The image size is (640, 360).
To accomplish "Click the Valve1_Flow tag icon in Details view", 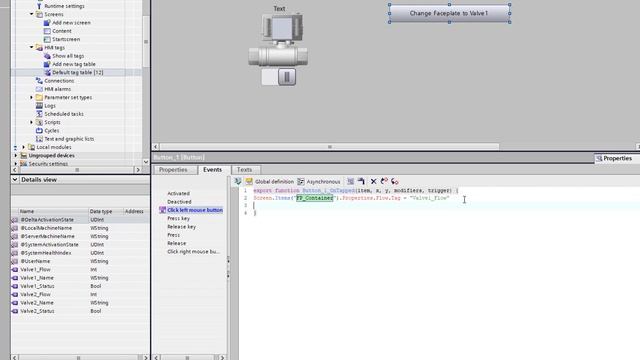I will click(15, 269).
